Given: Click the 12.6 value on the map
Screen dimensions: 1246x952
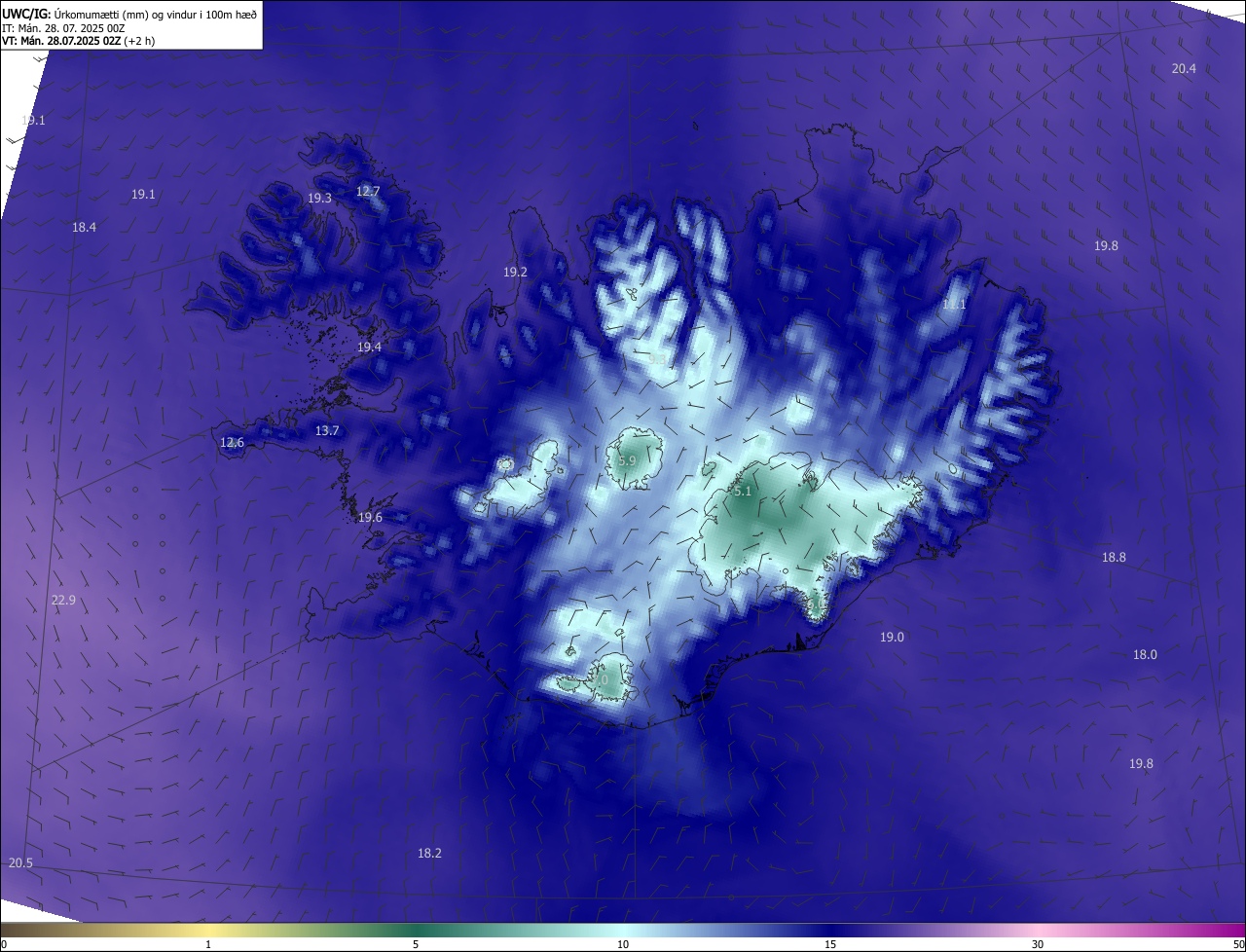Looking at the screenshot, I should [x=232, y=442].
